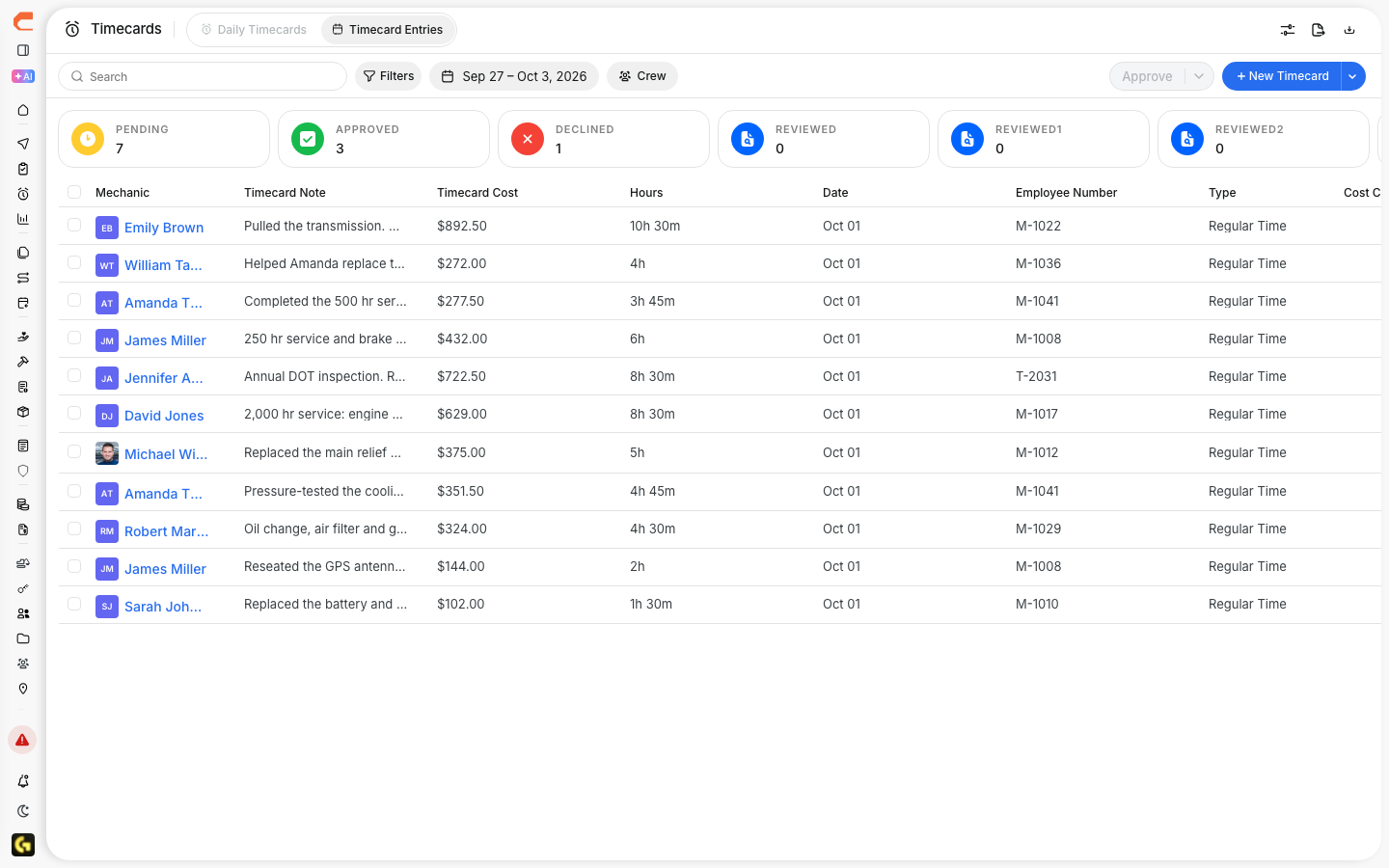Toggle dark mode moon icon
Viewport: 1389px width, 868px height.
point(23,811)
